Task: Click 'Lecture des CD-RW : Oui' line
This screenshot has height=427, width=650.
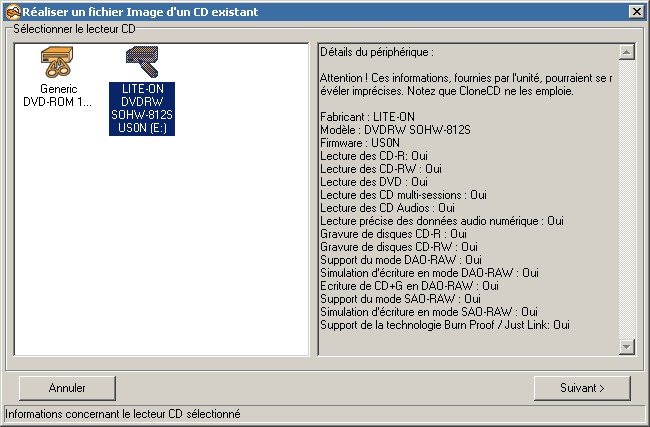Action: 381,169
